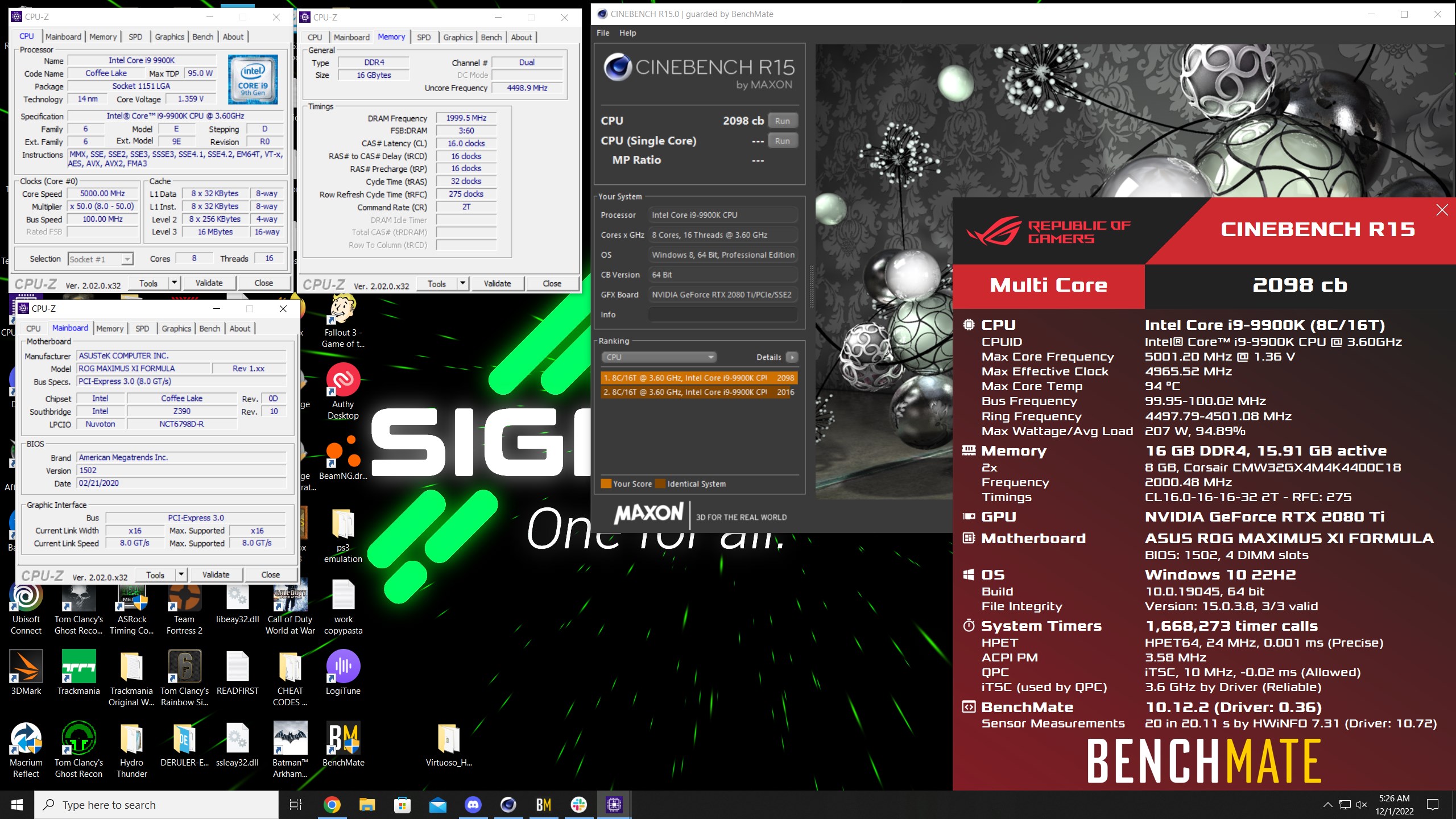The image size is (1456, 819).
Task: Open Microsoft Store from the taskbar
Action: (402, 805)
